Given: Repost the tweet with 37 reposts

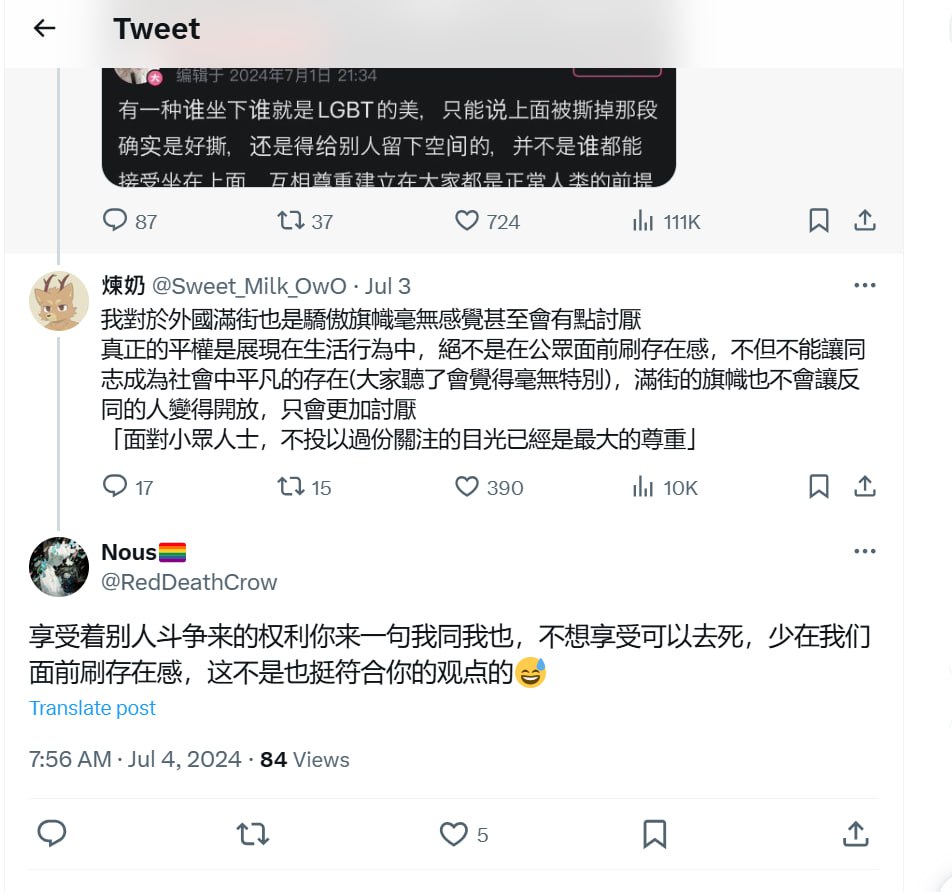Looking at the screenshot, I should point(305,221).
